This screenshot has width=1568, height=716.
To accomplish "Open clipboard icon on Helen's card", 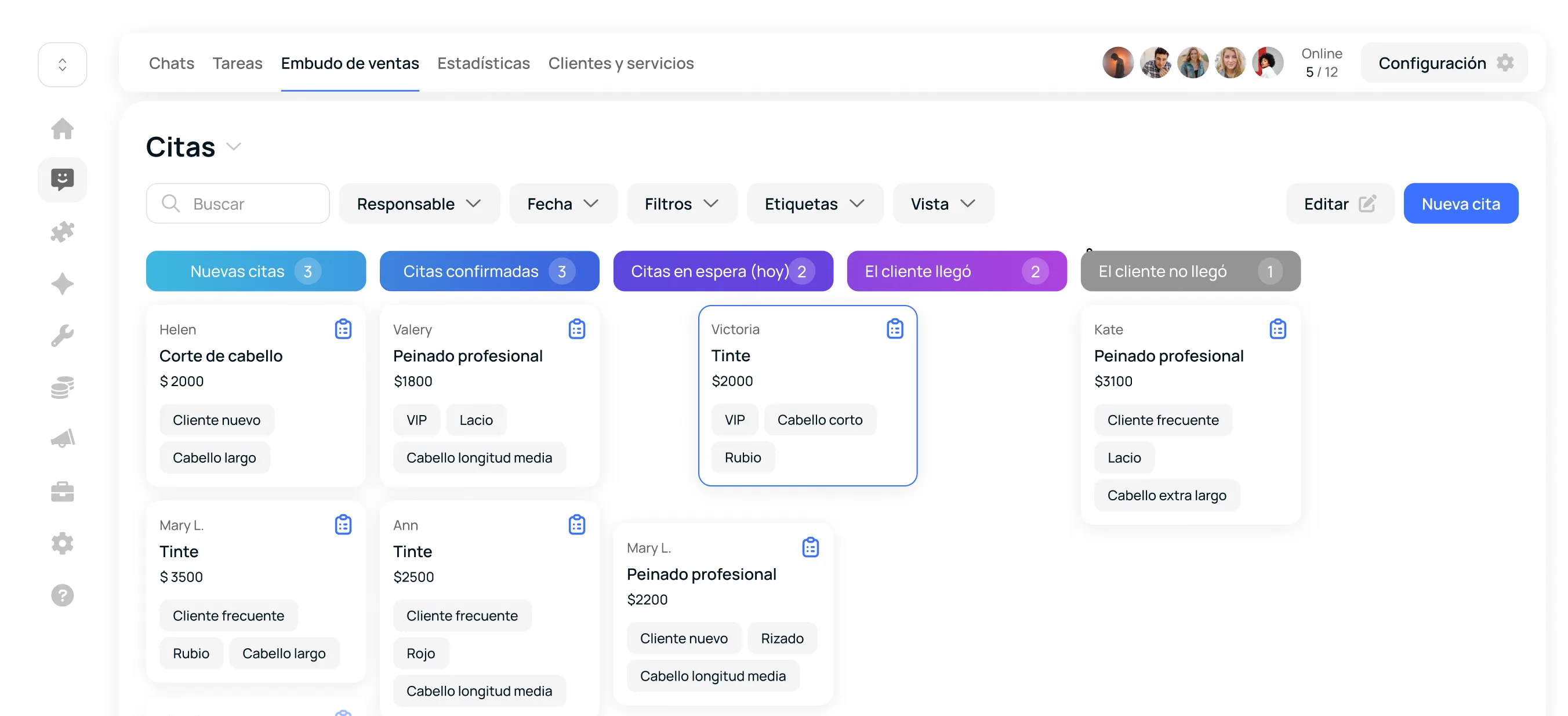I will coord(343,329).
